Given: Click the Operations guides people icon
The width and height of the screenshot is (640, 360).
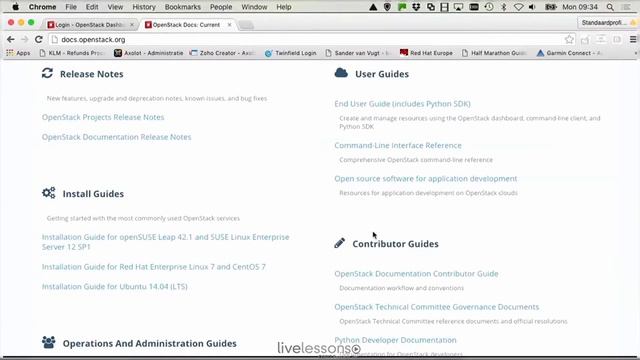Looking at the screenshot, I should pos(49,342).
